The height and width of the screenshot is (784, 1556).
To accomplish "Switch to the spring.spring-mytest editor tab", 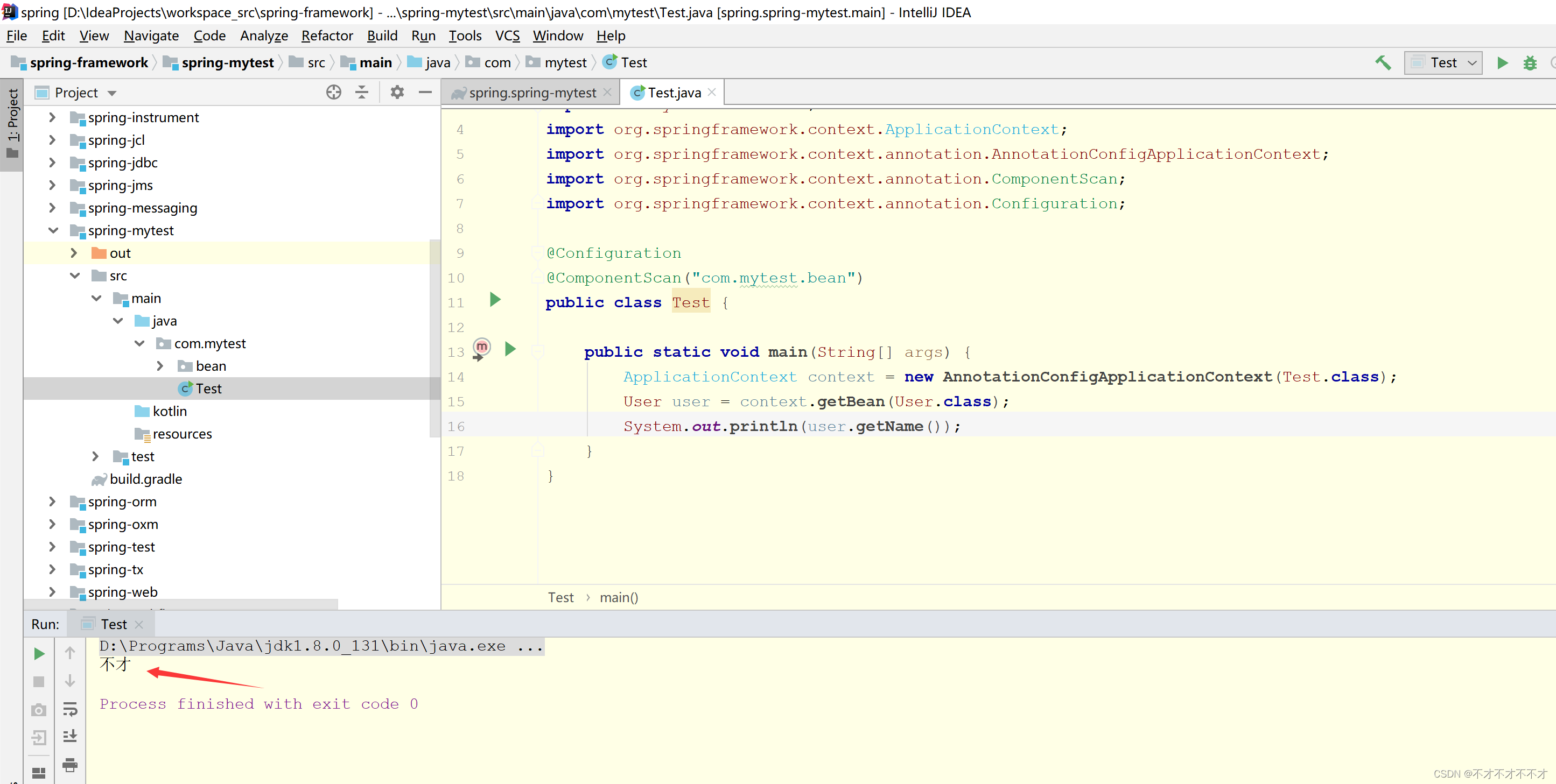I will pos(531,93).
